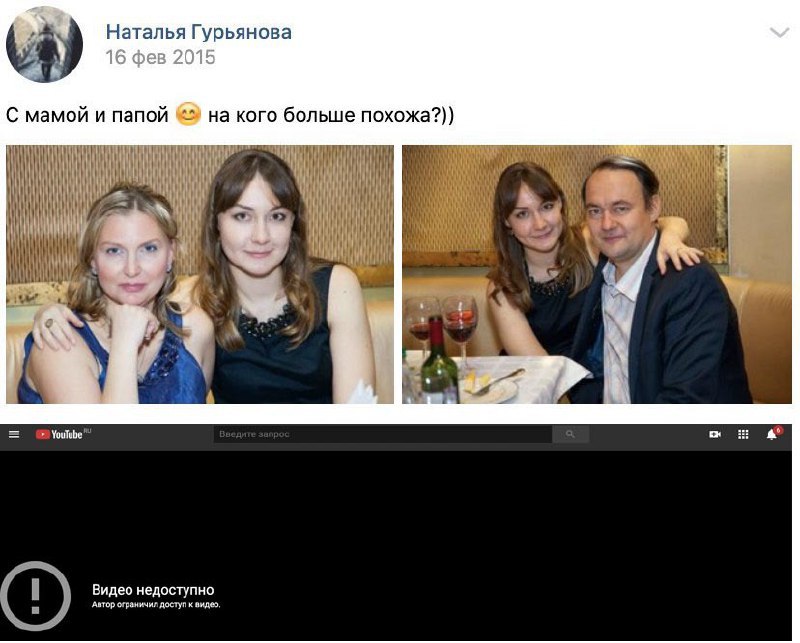Viewport: 800px width, 643px height.
Task: Click the red notification count badge
Action: (x=778, y=430)
